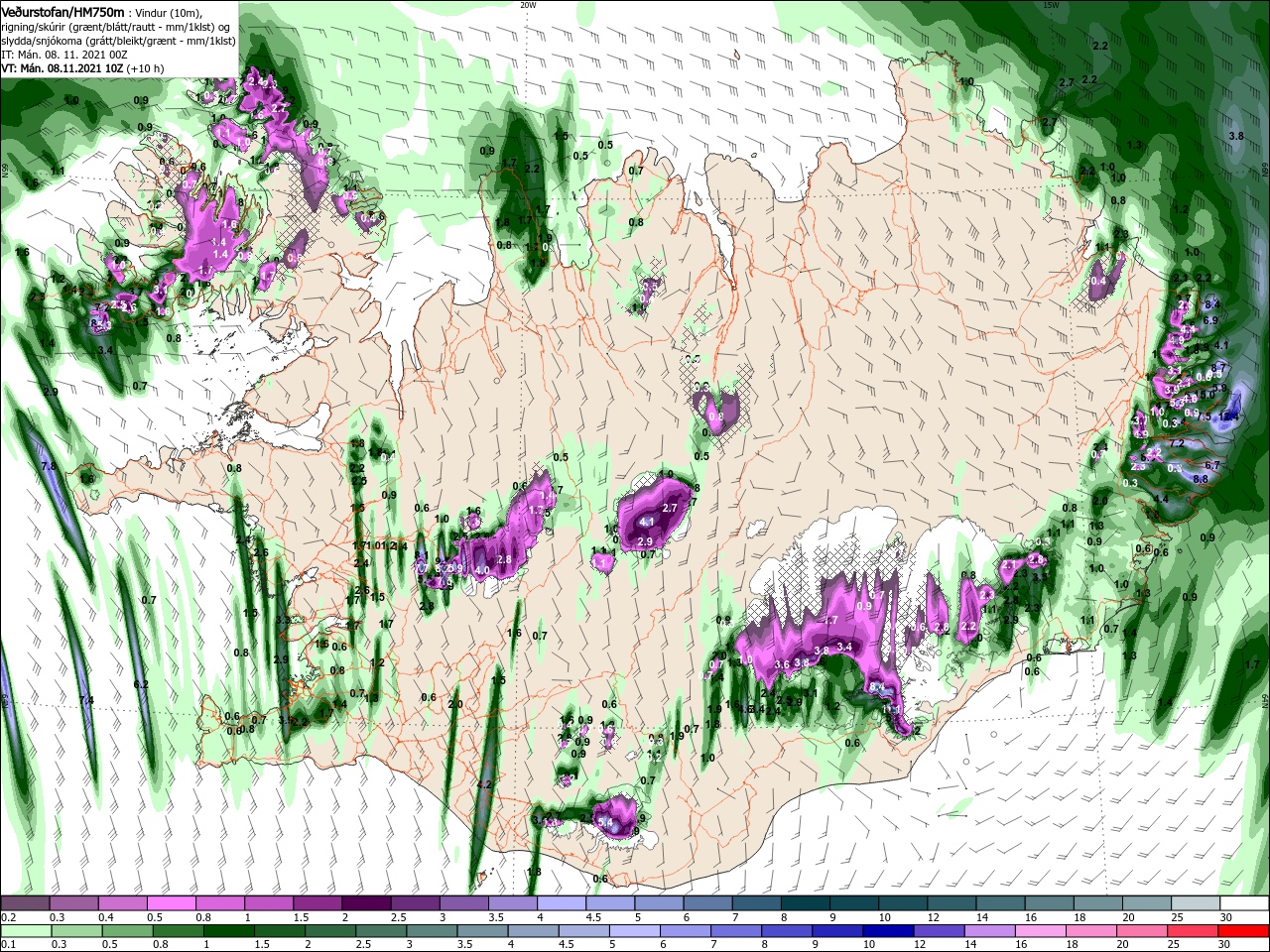The width and height of the screenshot is (1270, 952).
Task: Click the '6.2' value west of Reykjanes
Action: pos(140,684)
